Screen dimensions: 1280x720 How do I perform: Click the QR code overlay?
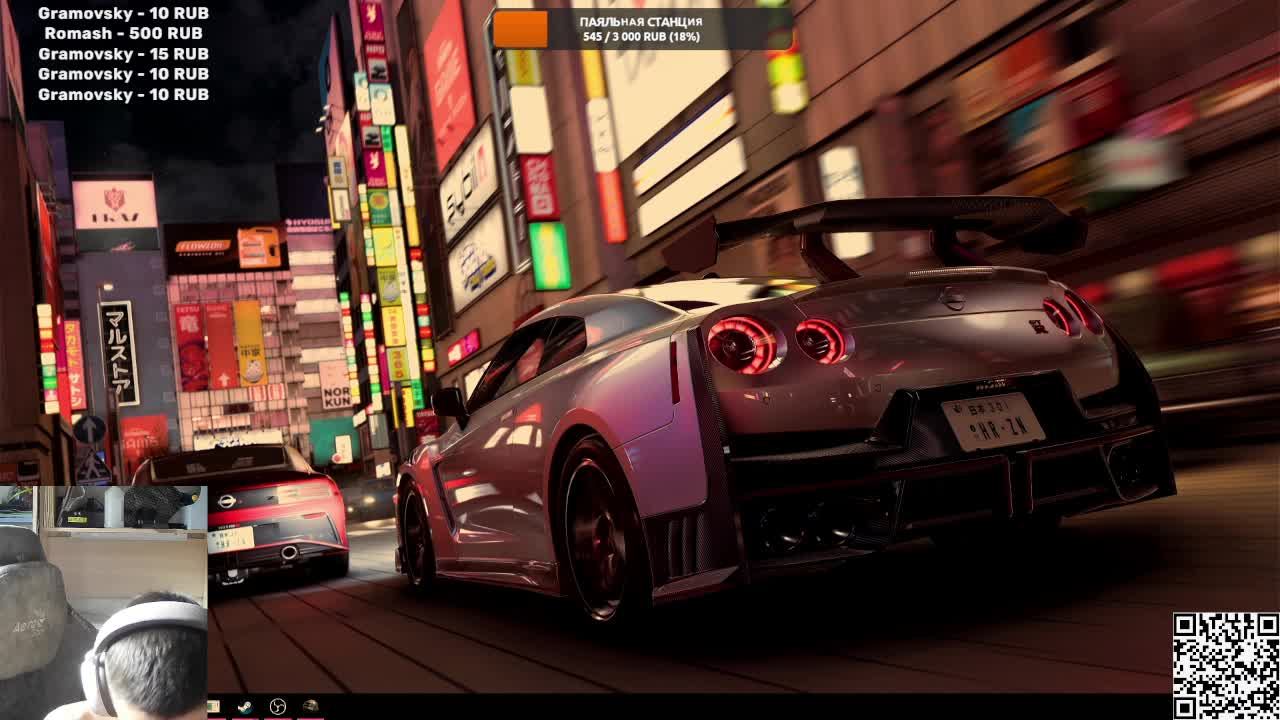pos(1226,666)
